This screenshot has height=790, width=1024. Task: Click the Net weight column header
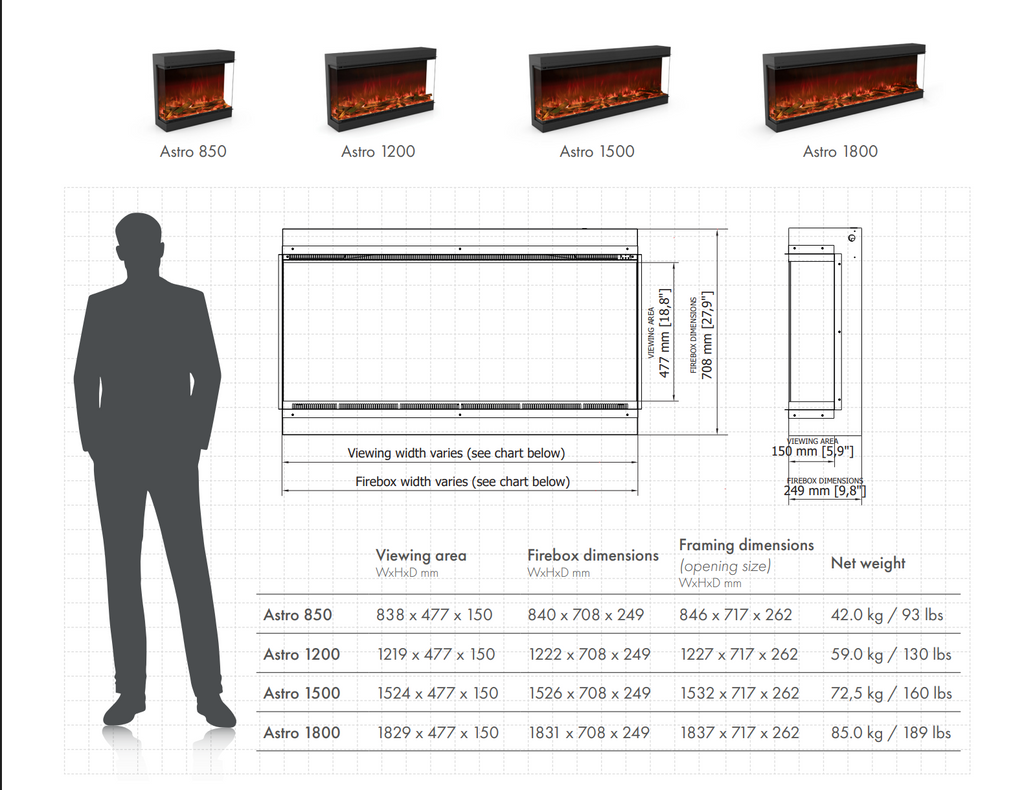[868, 563]
